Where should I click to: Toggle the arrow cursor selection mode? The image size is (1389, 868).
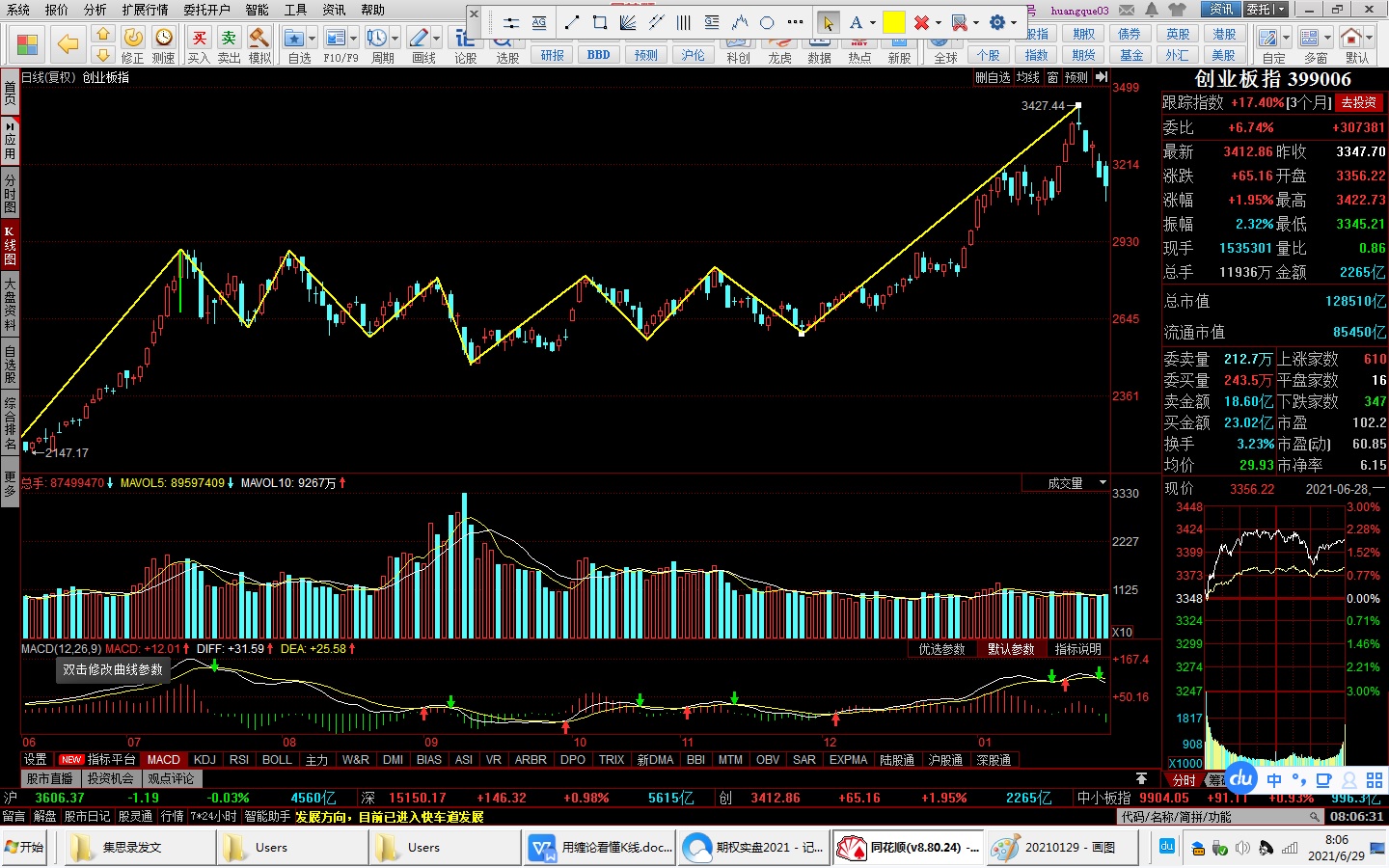[827, 22]
